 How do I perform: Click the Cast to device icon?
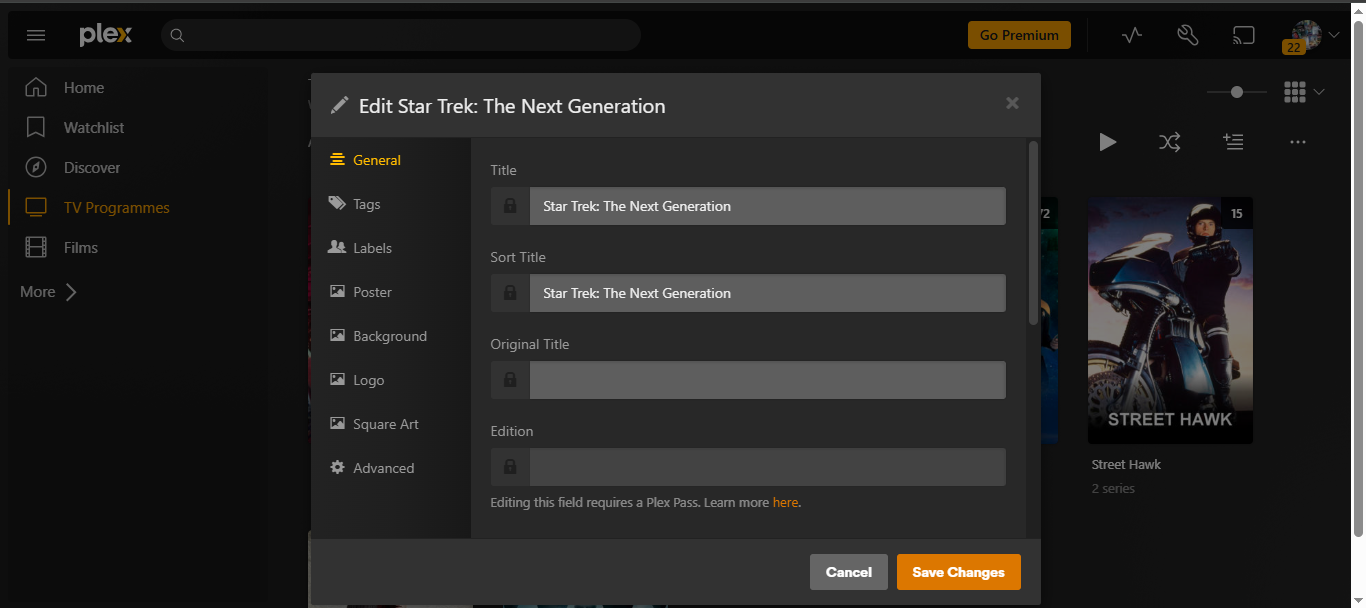coord(1243,35)
